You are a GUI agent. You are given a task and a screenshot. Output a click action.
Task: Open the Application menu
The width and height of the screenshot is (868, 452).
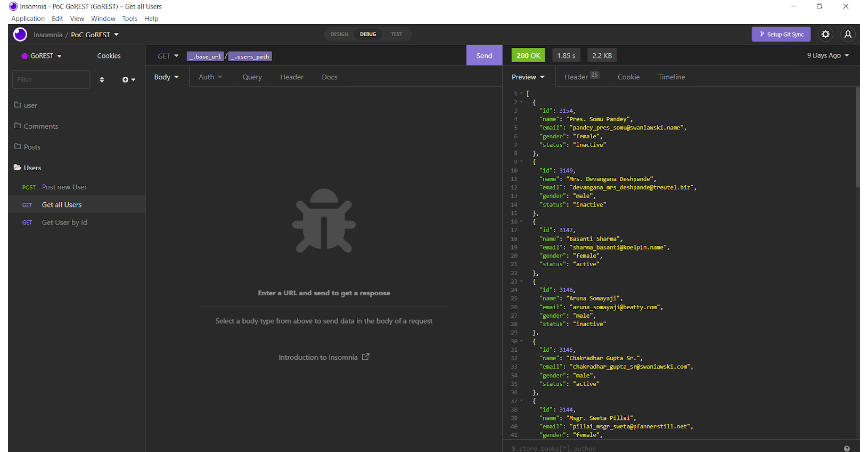pos(28,18)
